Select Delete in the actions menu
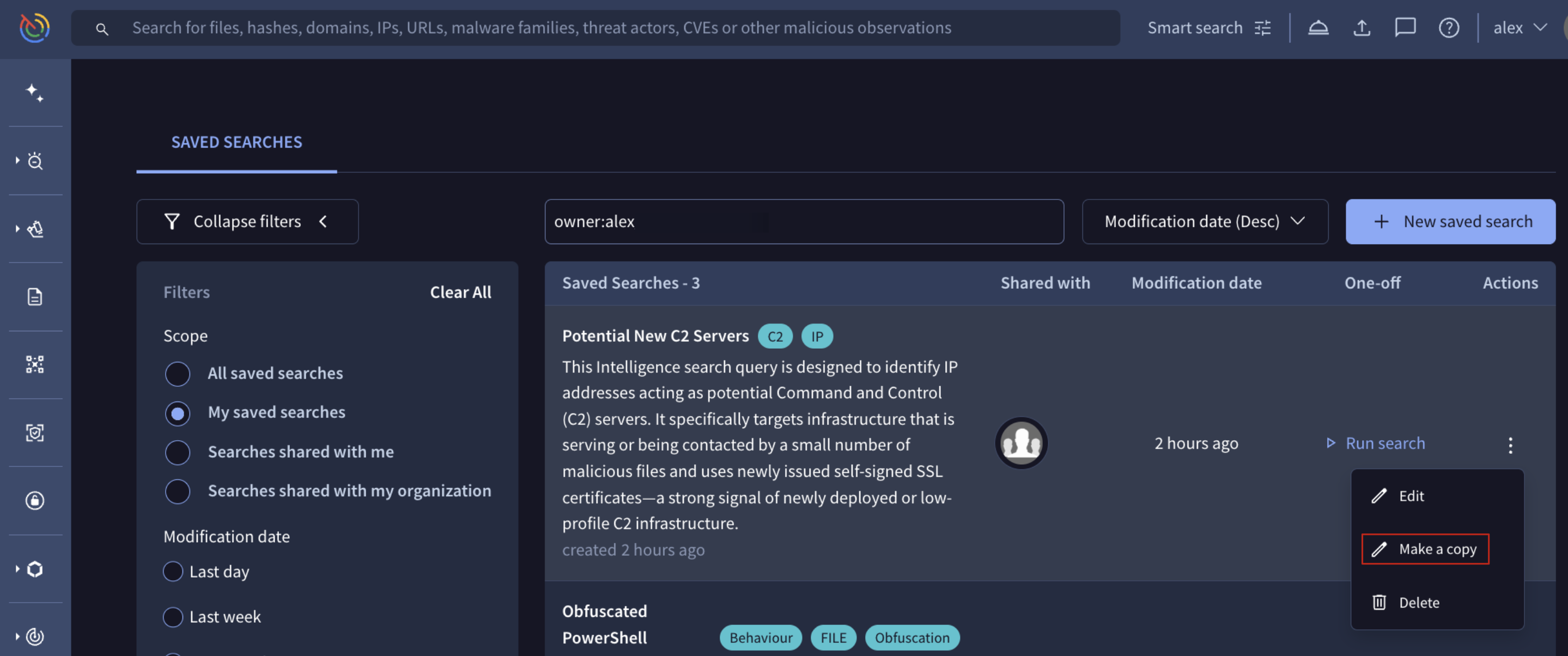This screenshot has width=1568, height=656. (1418, 603)
